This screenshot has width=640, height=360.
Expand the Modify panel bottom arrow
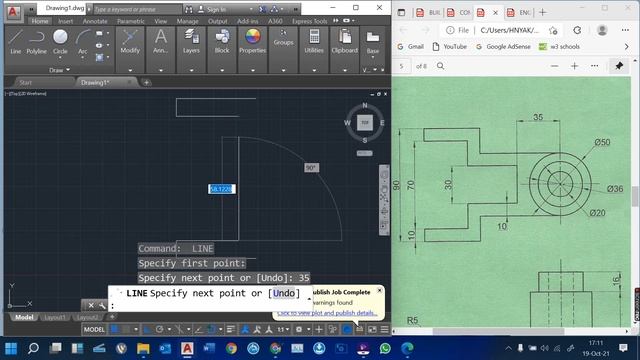[130, 70]
